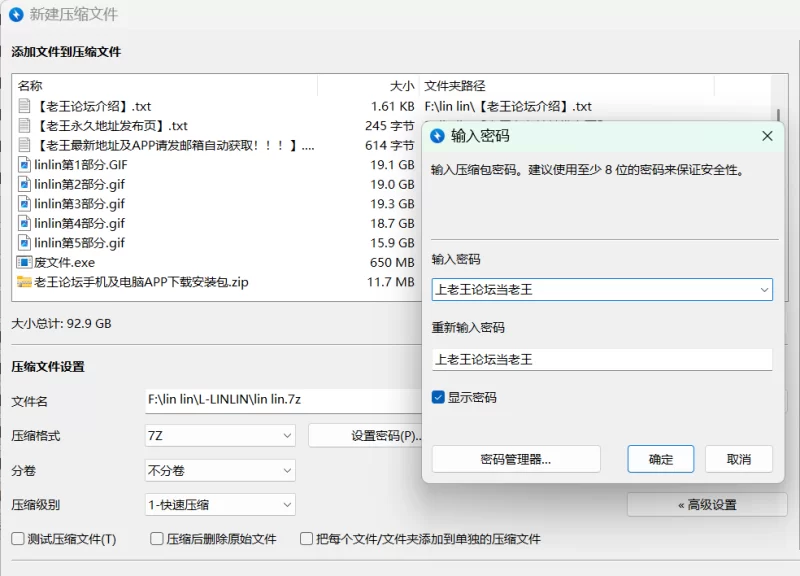Viewport: 800px width, 576px height.
Task: Click the 650 MB size cell
Action: pyautogui.click(x=392, y=262)
